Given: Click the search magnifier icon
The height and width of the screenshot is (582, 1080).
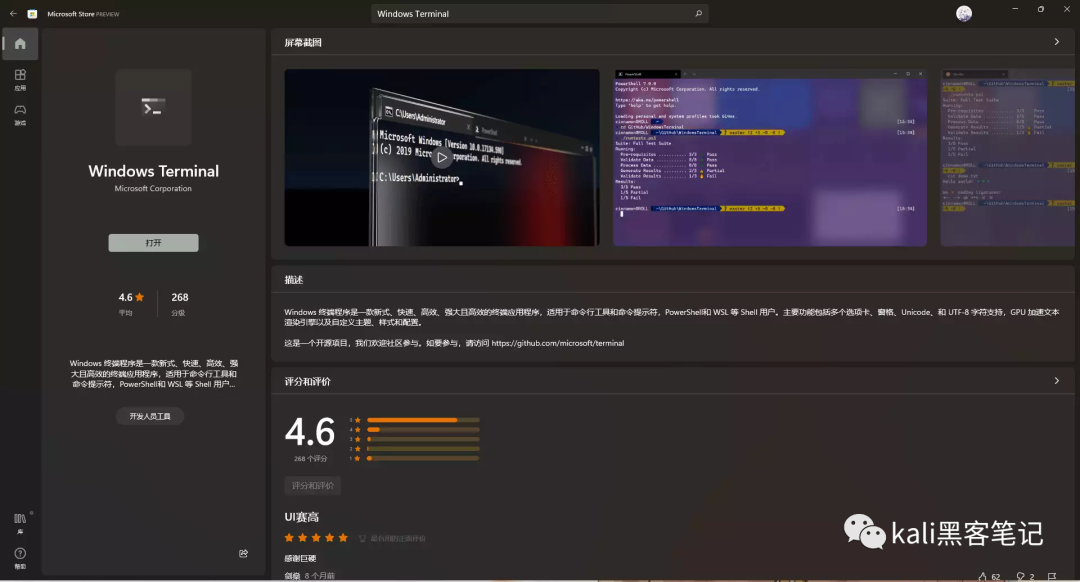Looking at the screenshot, I should click(x=698, y=13).
